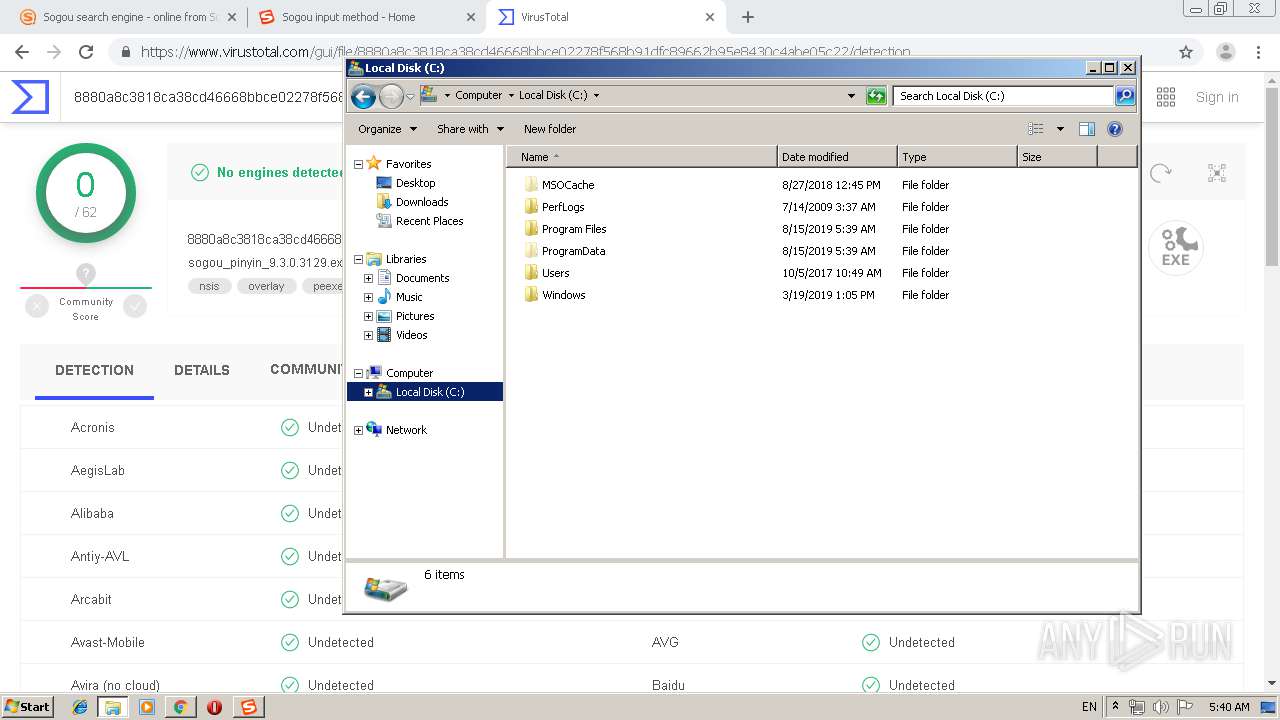1280x720 pixels.
Task: Select the MSOCache folder
Action: tap(568, 185)
